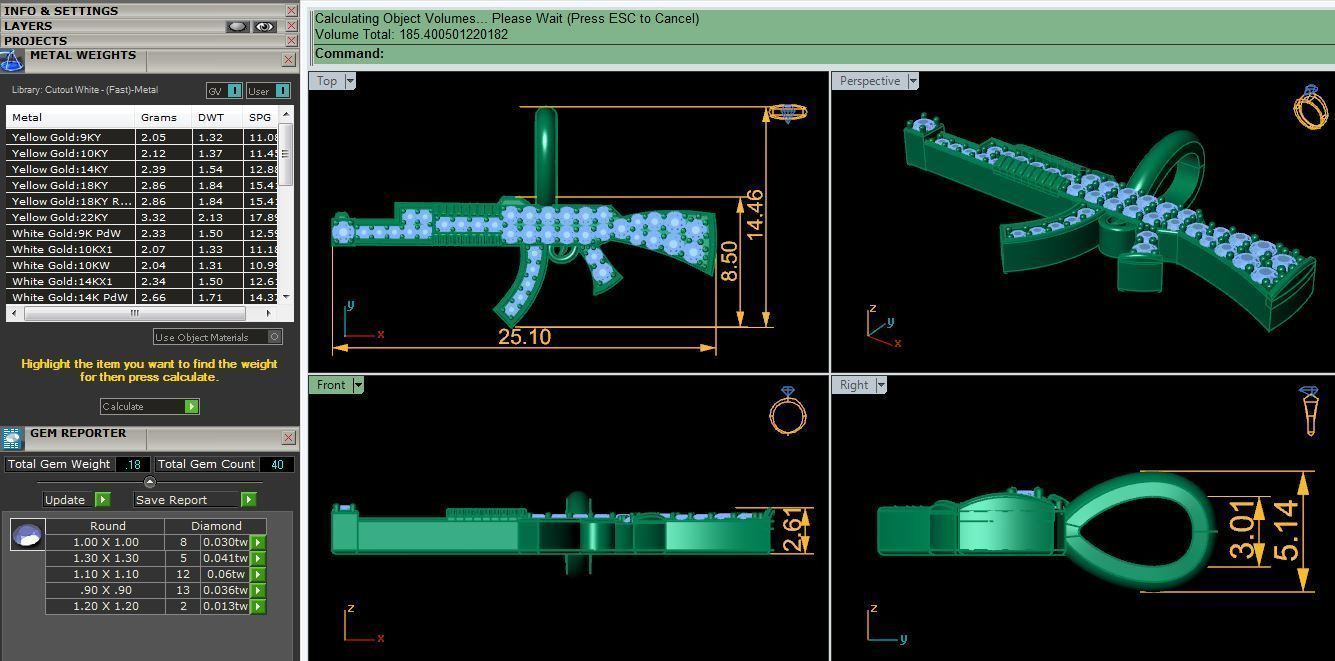Select the Right viewport label tab

(x=854, y=385)
